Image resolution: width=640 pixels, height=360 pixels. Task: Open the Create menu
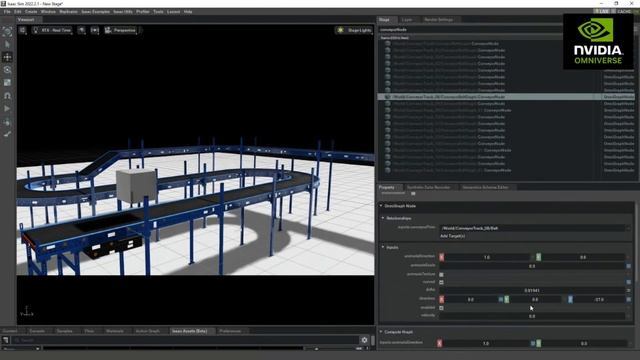click(31, 12)
